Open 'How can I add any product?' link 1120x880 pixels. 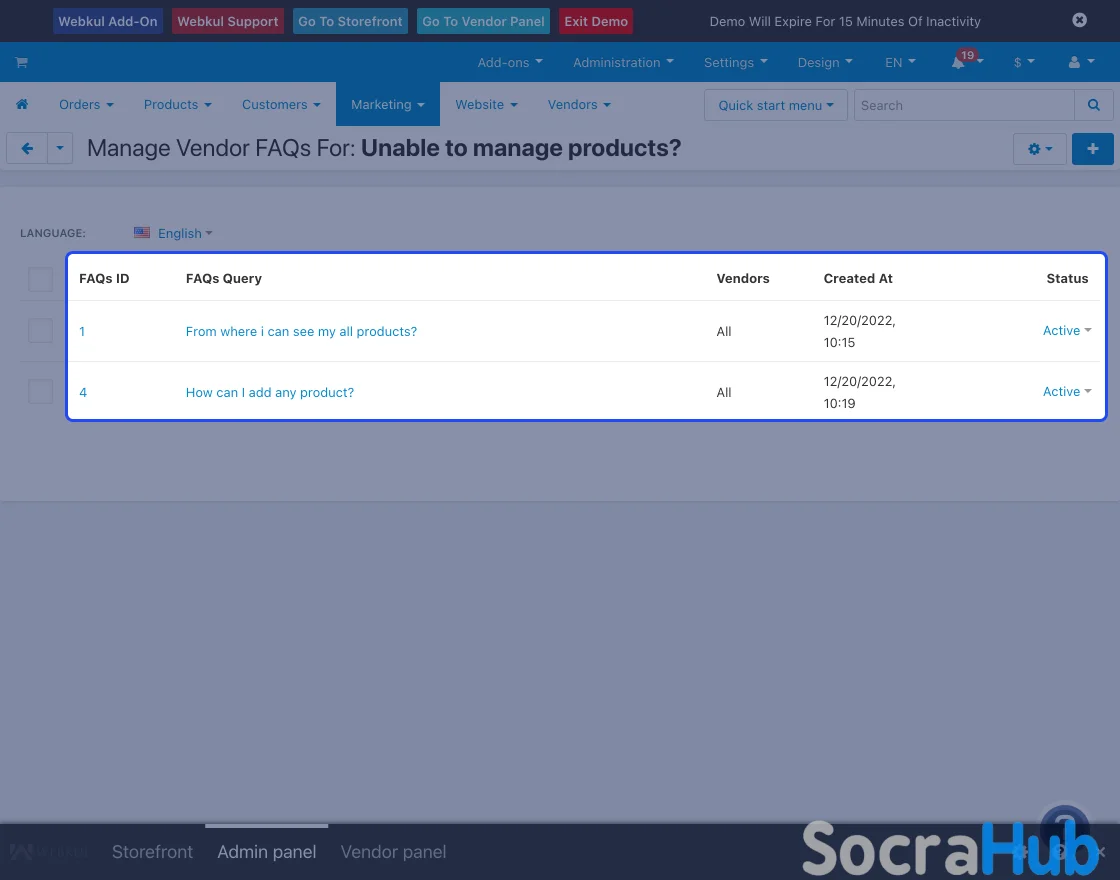(x=270, y=393)
